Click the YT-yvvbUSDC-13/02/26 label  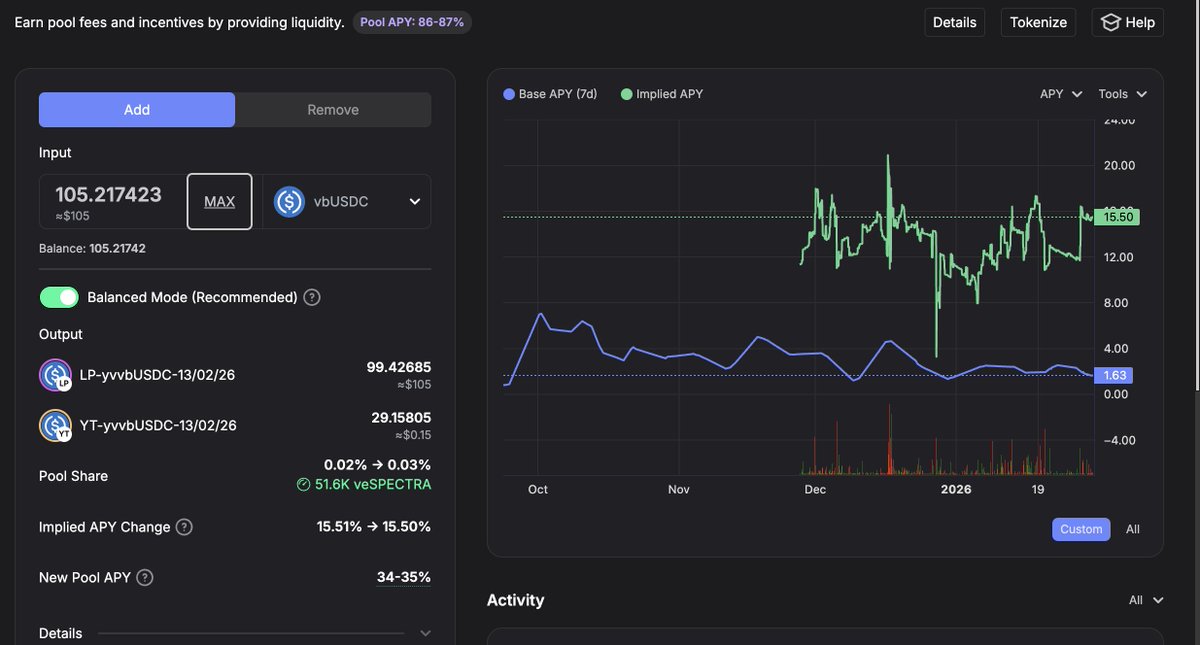(x=158, y=425)
